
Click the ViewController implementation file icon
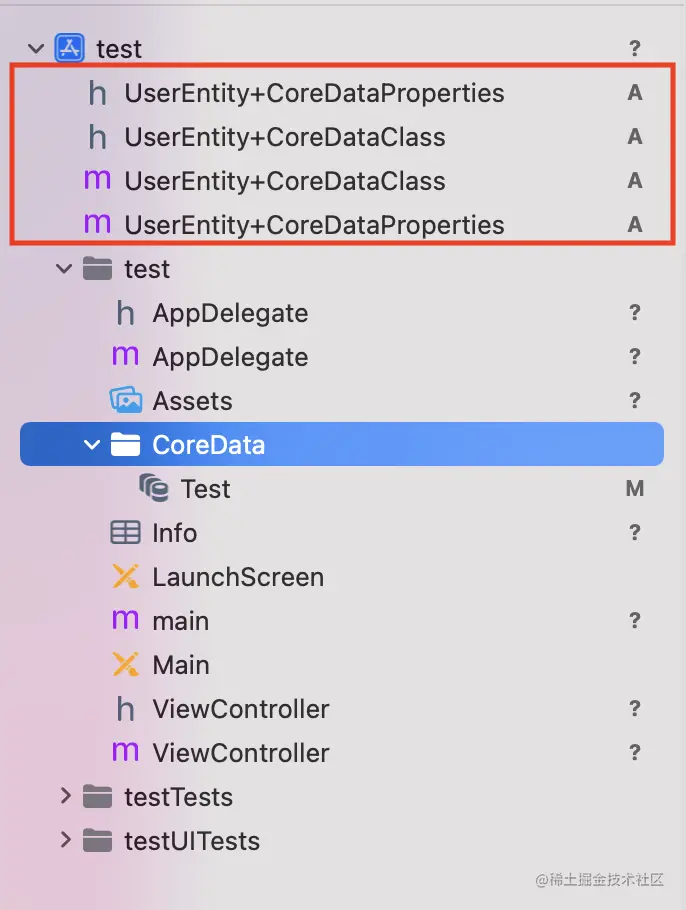125,753
